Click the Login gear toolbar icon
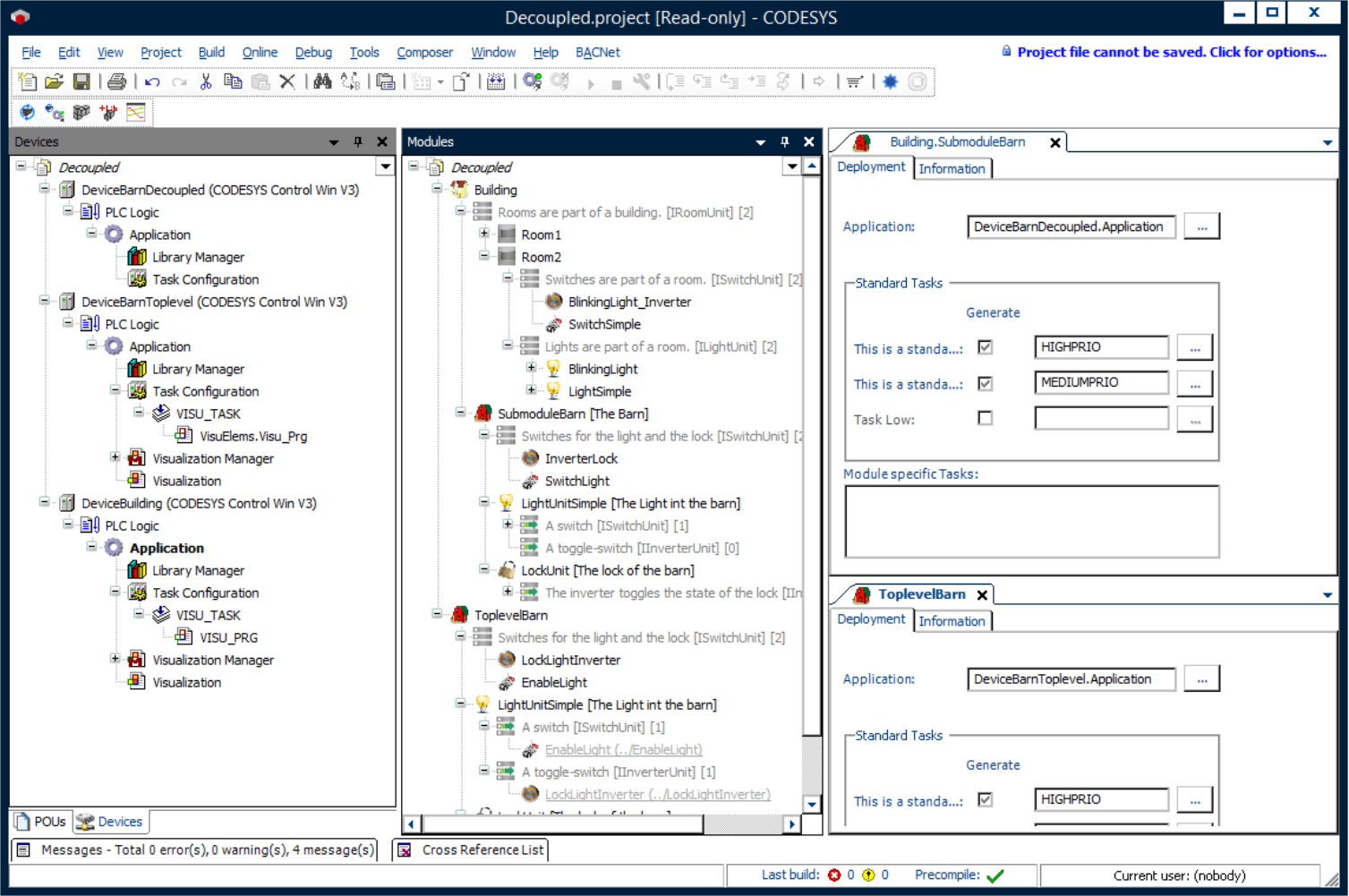Viewport: 1349px width, 896px height. point(533,82)
